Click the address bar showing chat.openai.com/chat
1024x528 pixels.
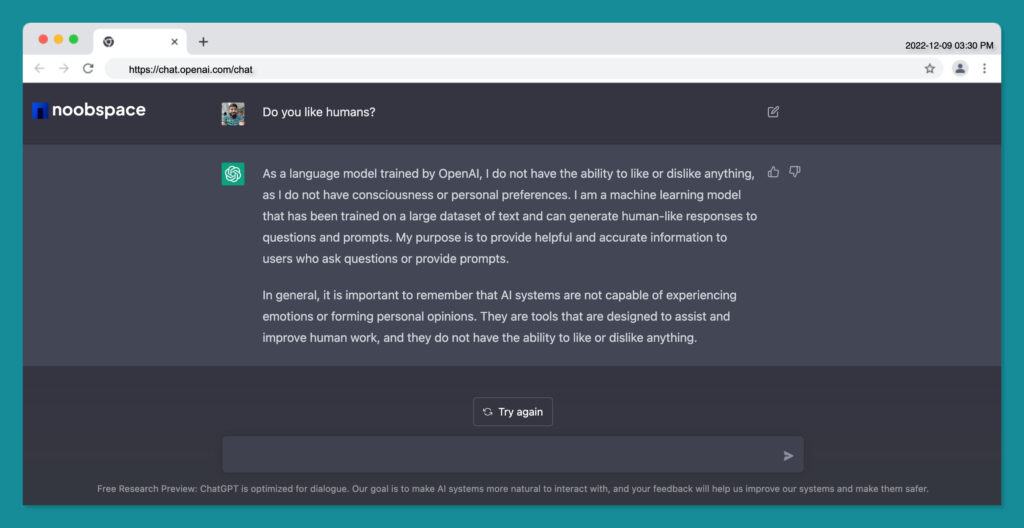524,69
